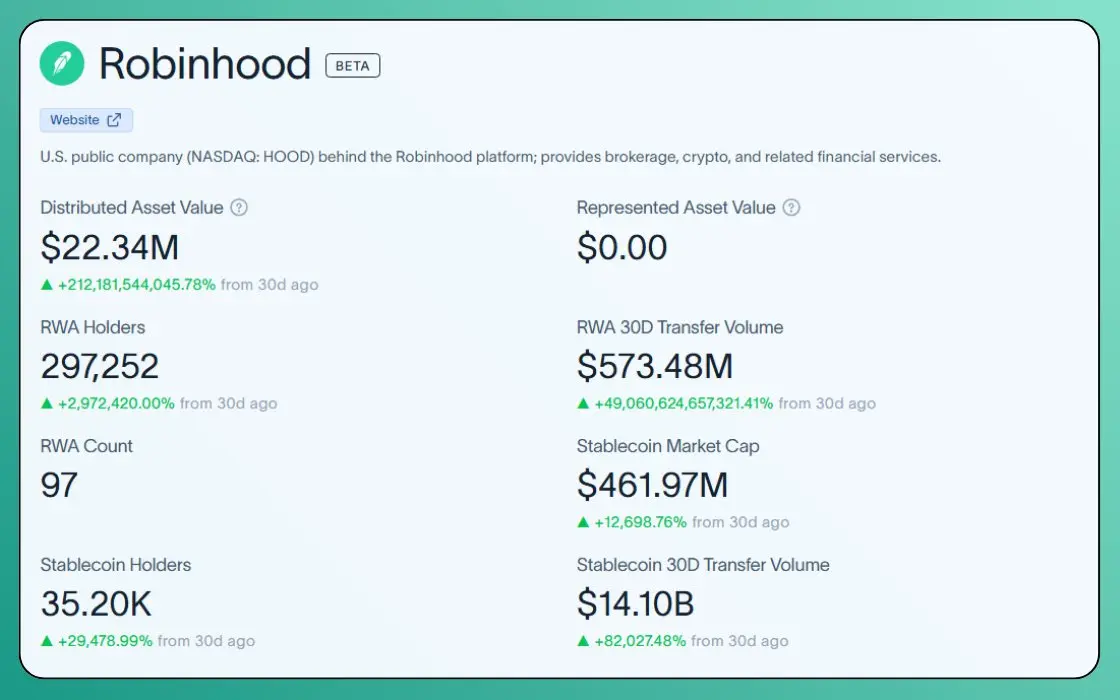Click the NASDAQ: HOOD company description text
Viewport: 1120px width, 700px height.
(x=491, y=157)
